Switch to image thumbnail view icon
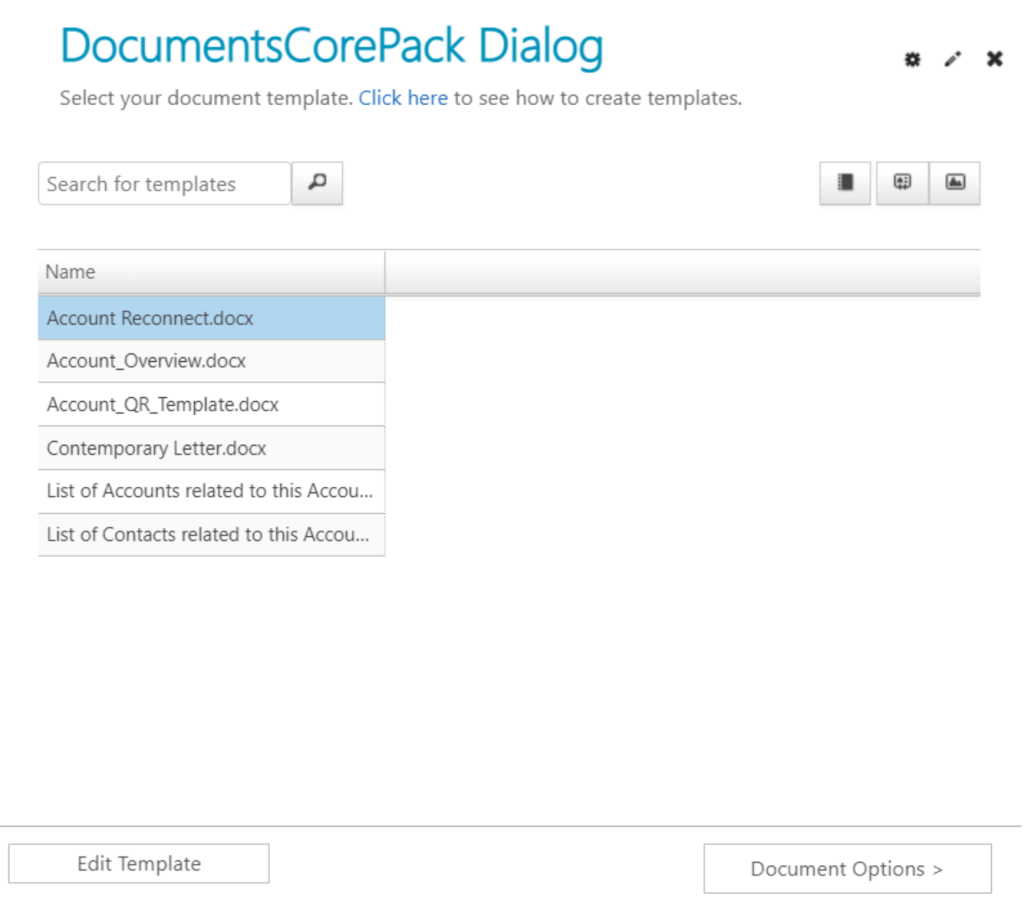This screenshot has width=1024, height=908. click(x=953, y=183)
